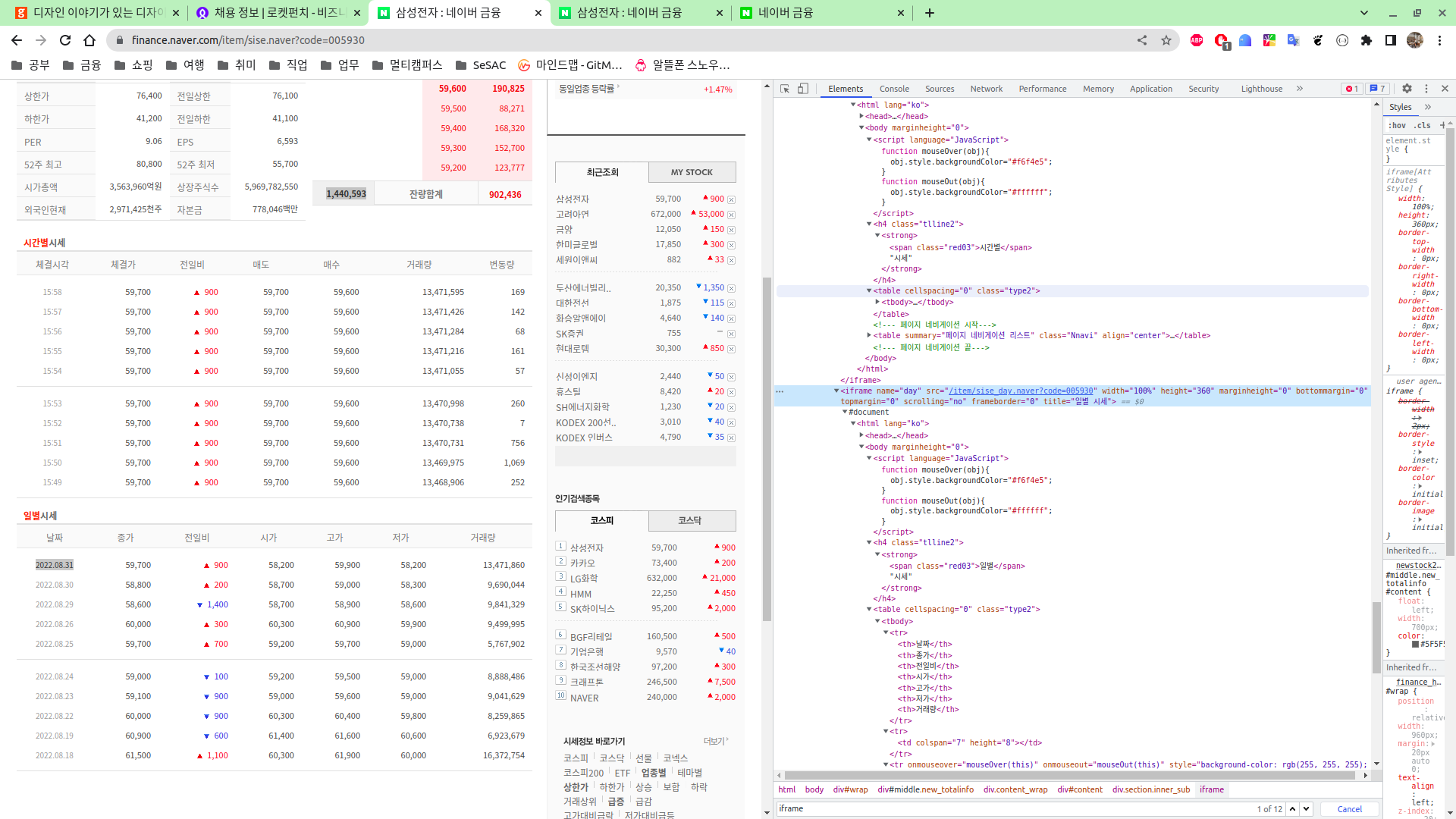Cancel the DevTools element search
Screen dimensions: 1456x819
[x=1349, y=809]
